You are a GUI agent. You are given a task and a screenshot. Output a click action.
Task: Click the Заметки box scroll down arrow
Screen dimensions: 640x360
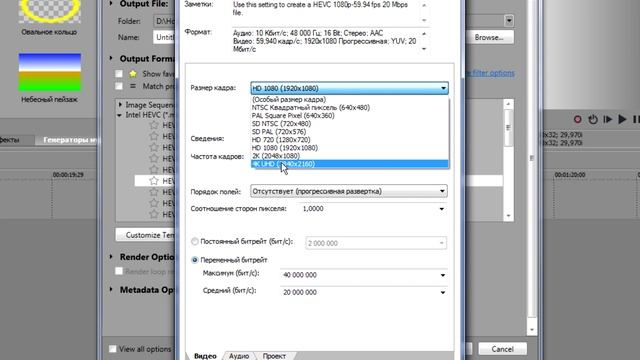tap(424, 20)
